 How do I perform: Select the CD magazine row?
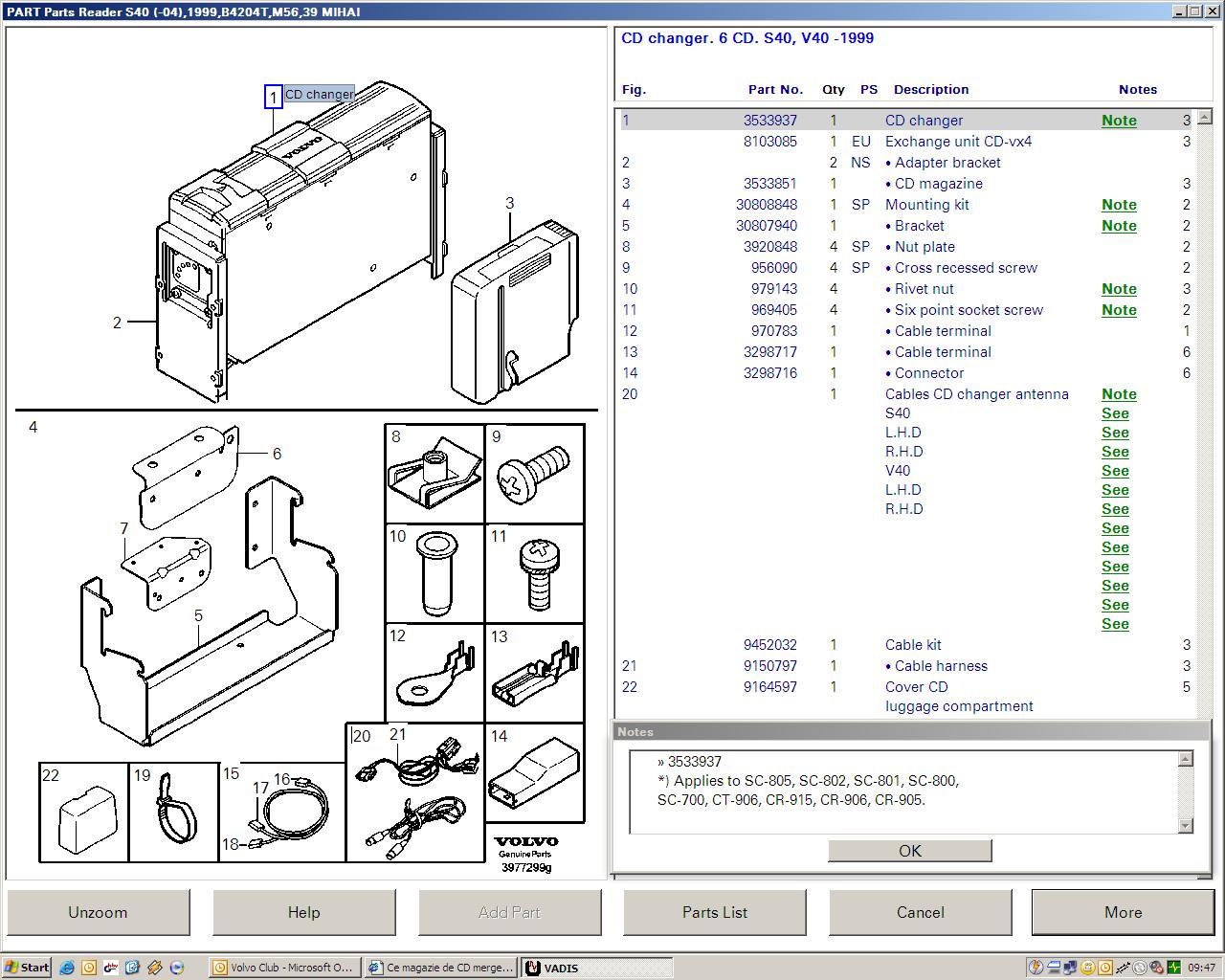click(x=905, y=184)
